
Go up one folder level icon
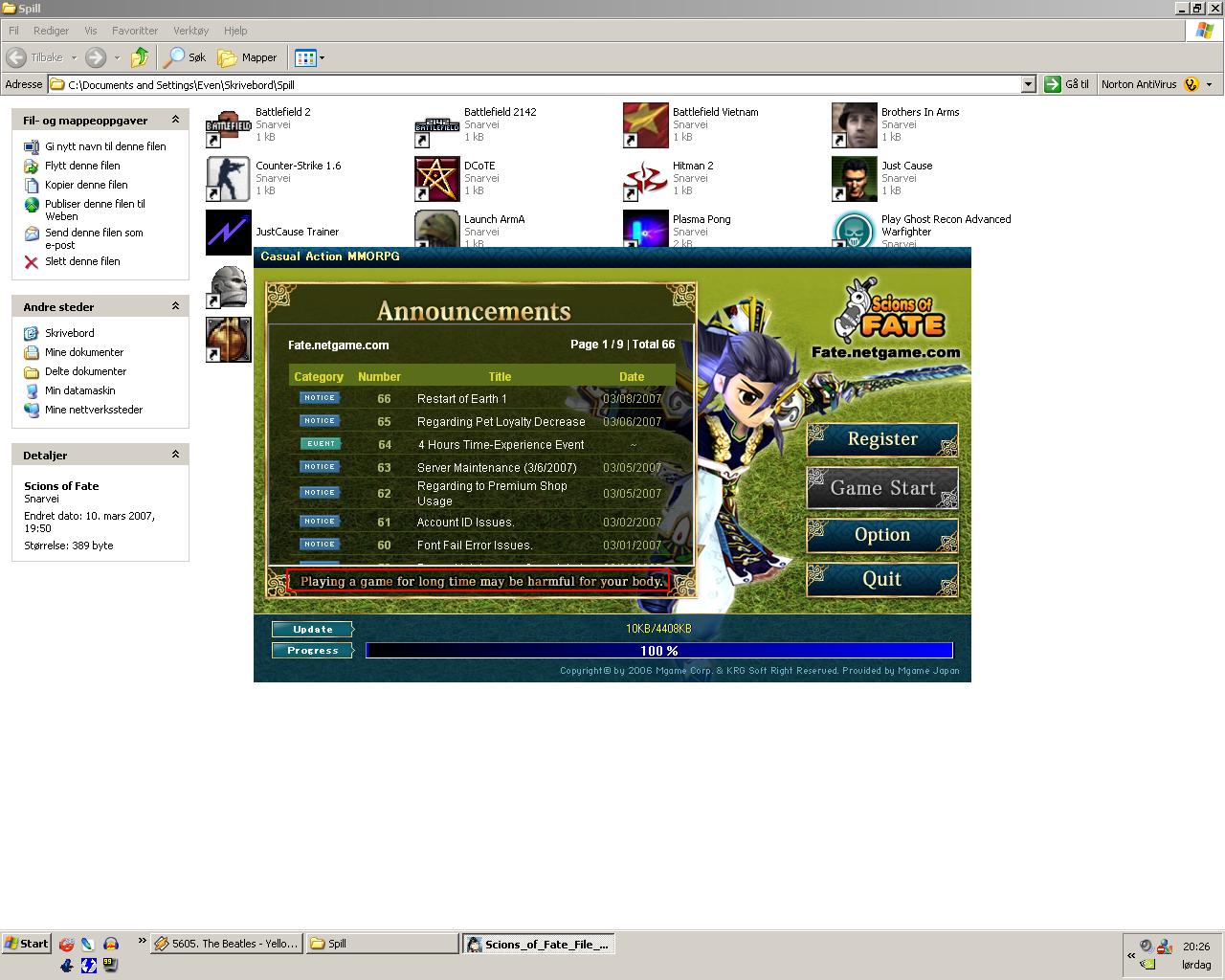tap(140, 57)
